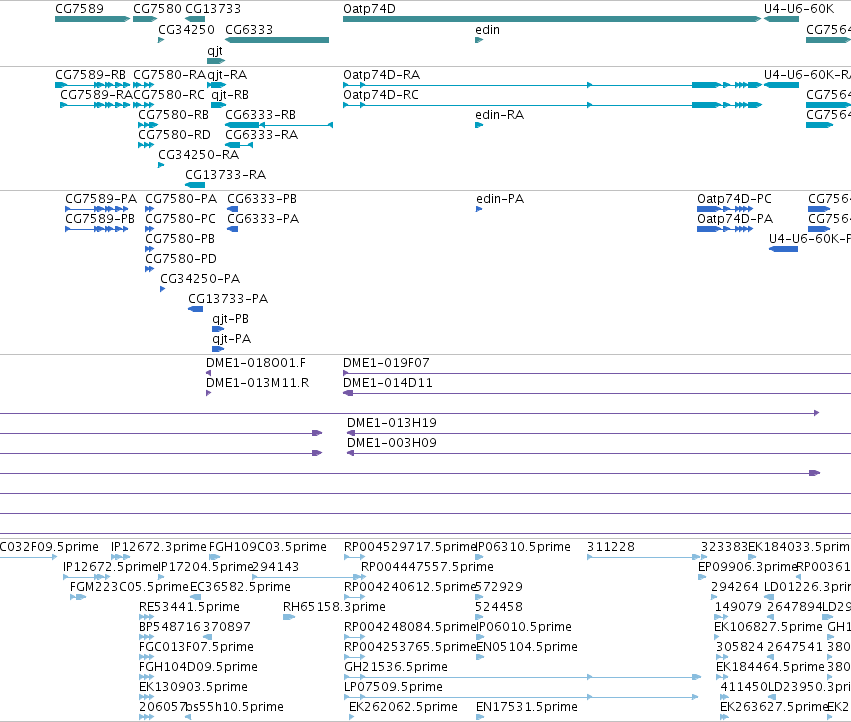Screen dimensions: 851x722
Task: Open the 524458 EST label
Action: (x=498, y=607)
